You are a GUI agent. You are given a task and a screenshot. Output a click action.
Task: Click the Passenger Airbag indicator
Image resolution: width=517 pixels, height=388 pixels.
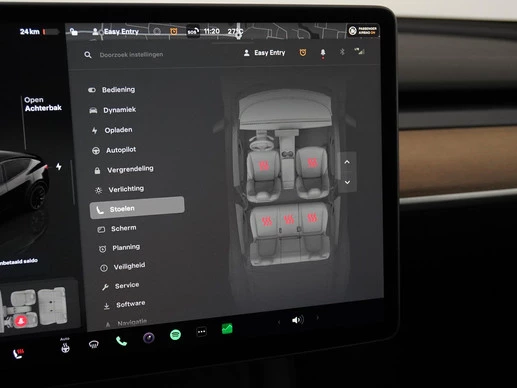(x=363, y=31)
